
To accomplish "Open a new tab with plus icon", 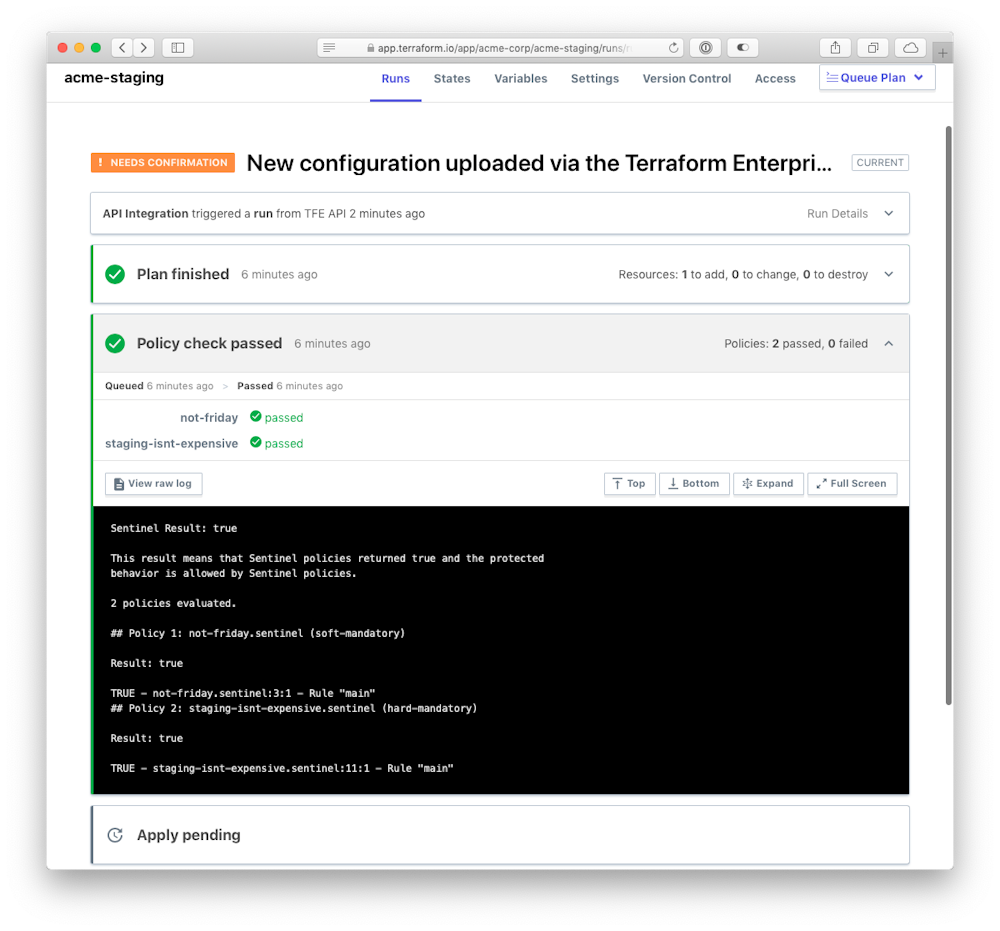I will pyautogui.click(x=943, y=53).
